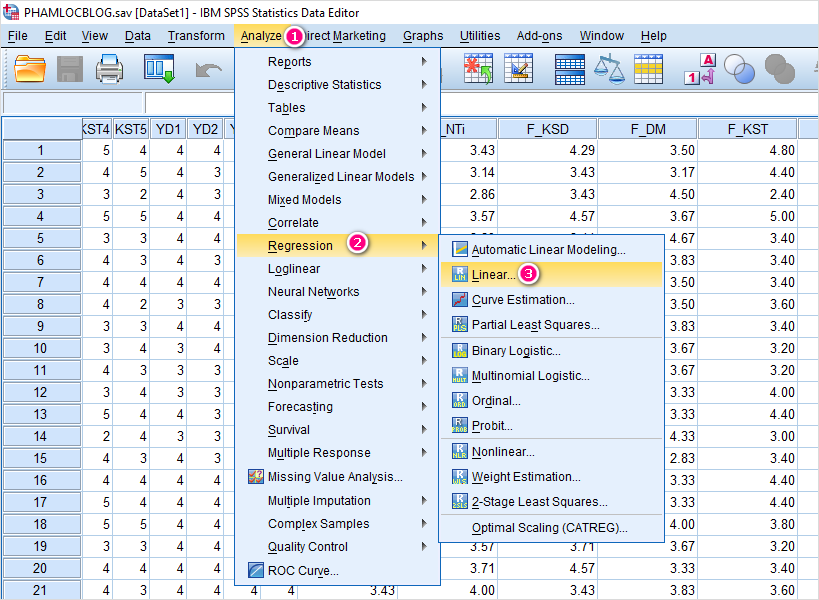The height and width of the screenshot is (600, 819).
Task: Click the Weight Cases scales icon
Action: coord(609,69)
